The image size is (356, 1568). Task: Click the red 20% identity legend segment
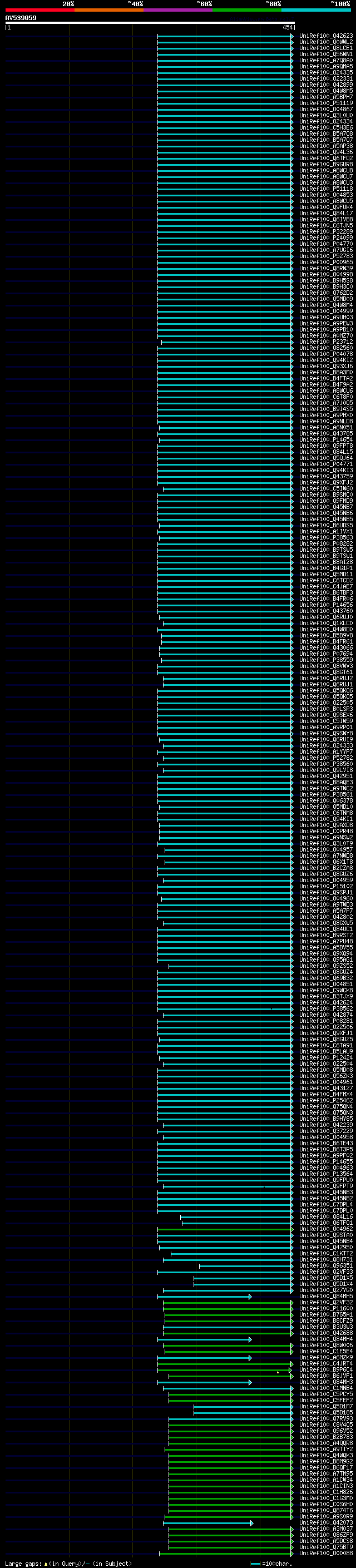click(x=39, y=10)
